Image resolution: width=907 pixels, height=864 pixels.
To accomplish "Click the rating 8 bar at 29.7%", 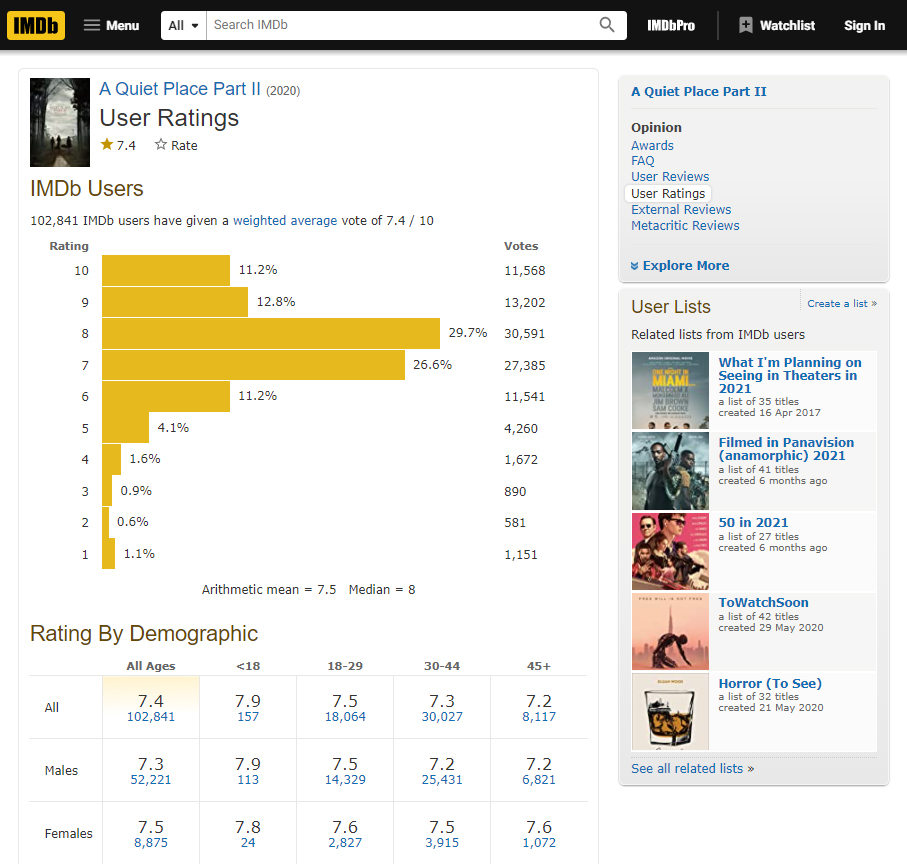I will tap(271, 334).
